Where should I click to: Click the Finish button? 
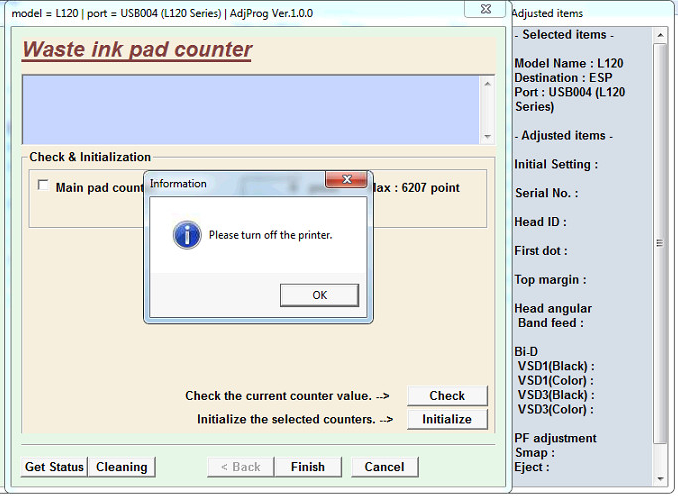307,467
